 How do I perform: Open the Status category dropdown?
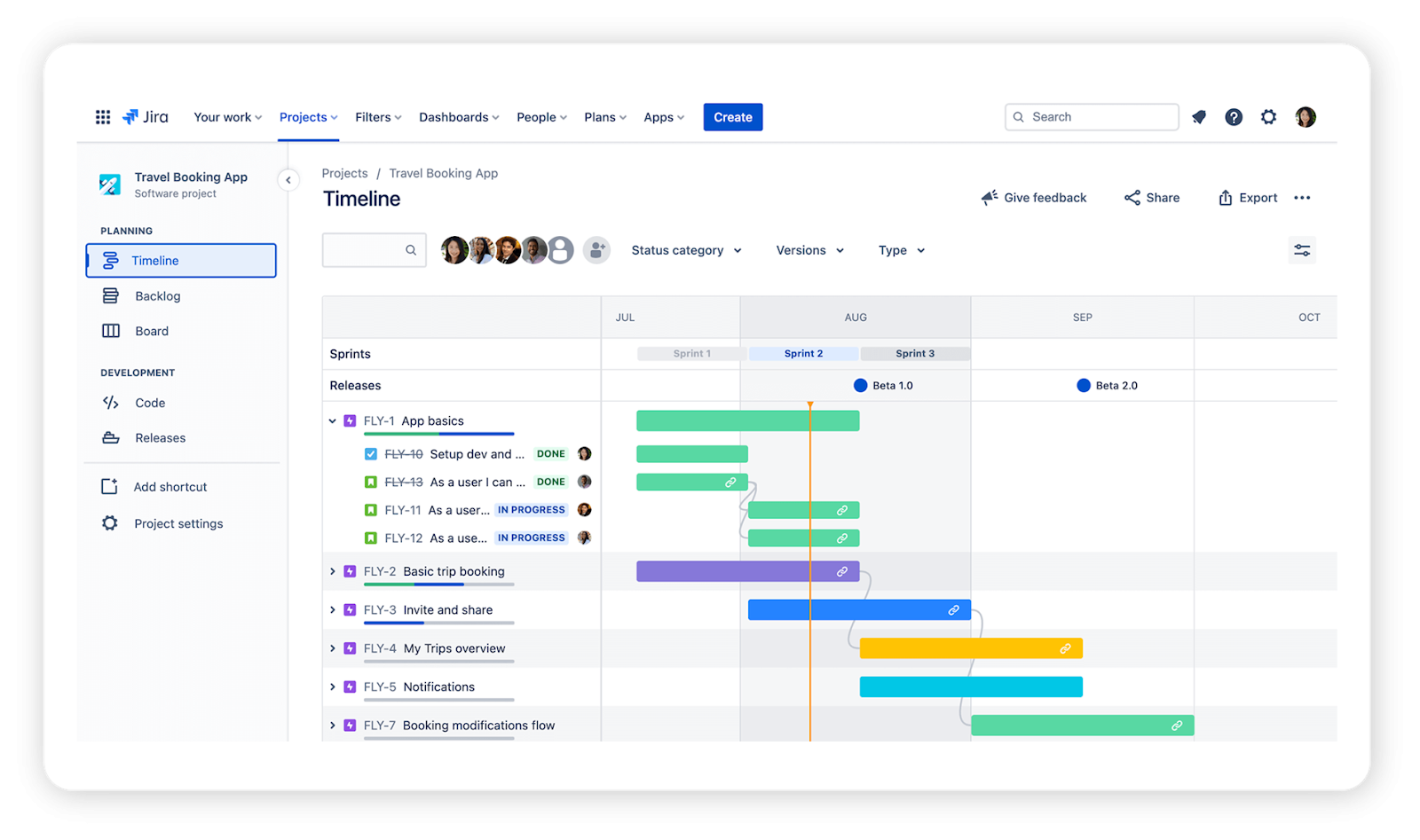click(x=685, y=250)
